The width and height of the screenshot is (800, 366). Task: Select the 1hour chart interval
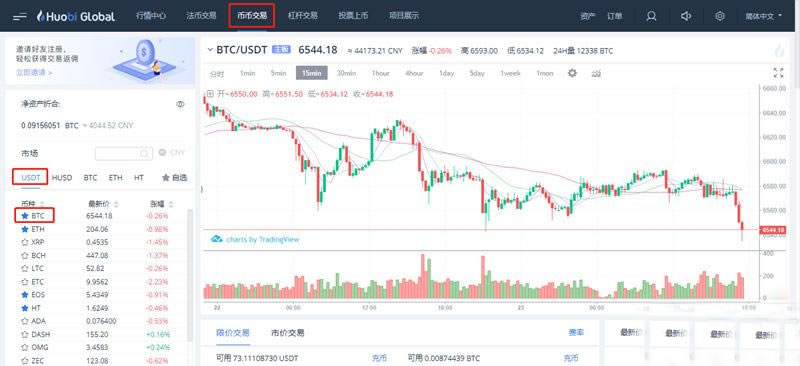[x=380, y=73]
